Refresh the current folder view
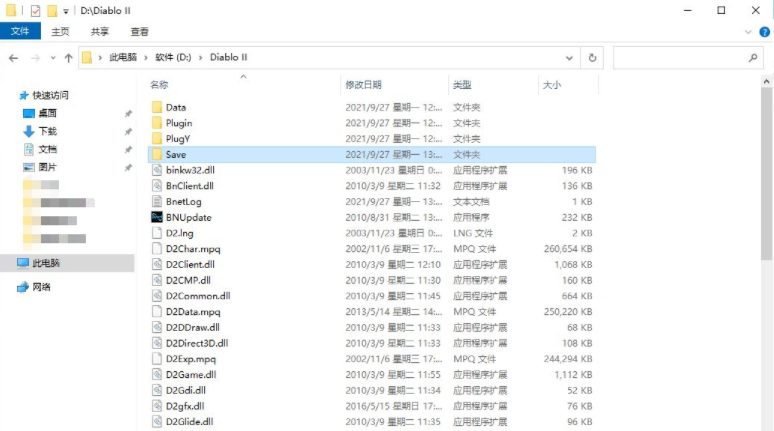 [592, 58]
